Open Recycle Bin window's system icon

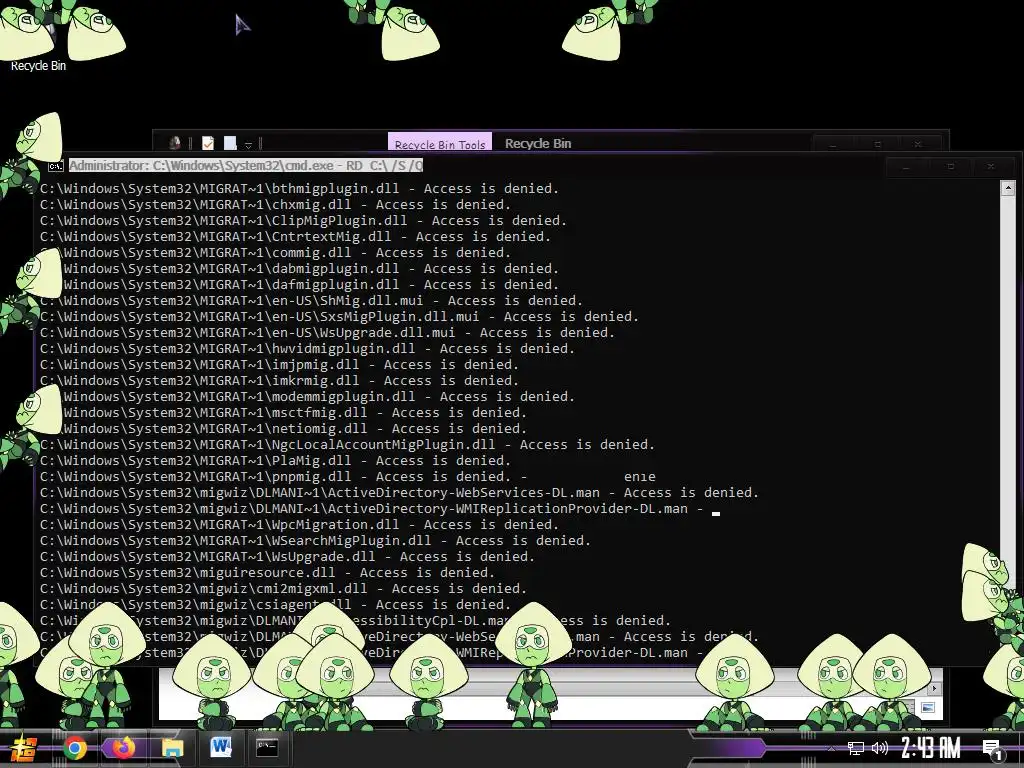click(x=174, y=143)
